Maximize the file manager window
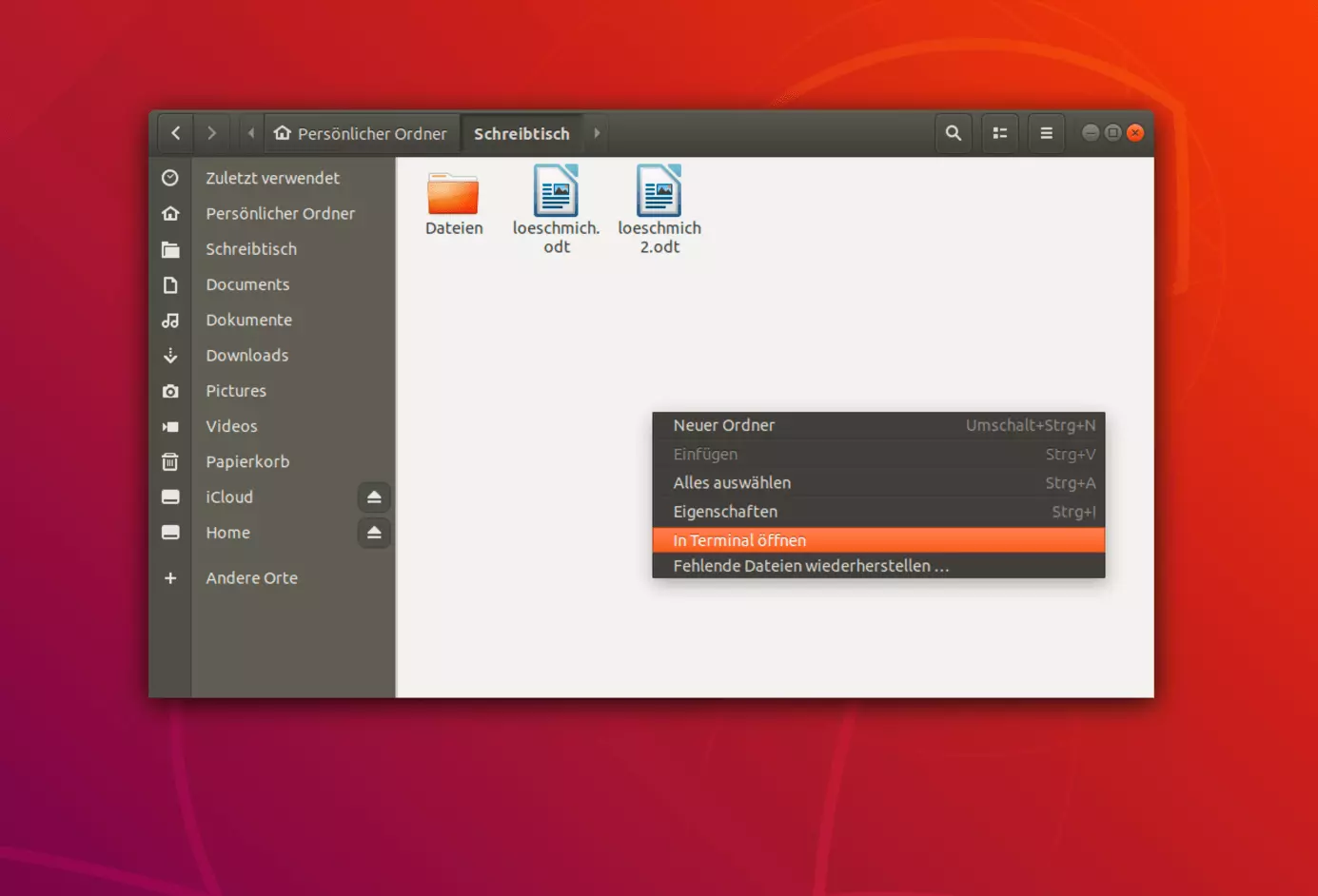Image resolution: width=1318 pixels, height=896 pixels. click(x=1112, y=132)
